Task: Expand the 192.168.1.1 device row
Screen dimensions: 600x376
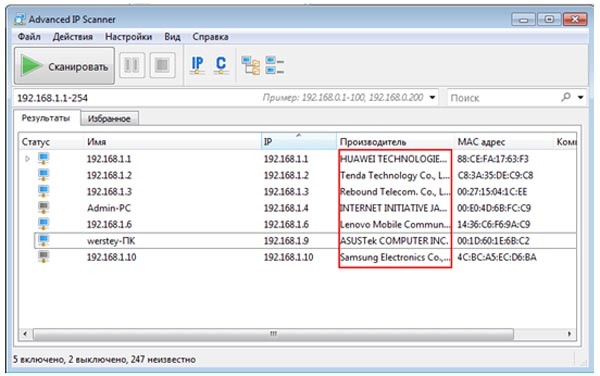Action: [27, 158]
